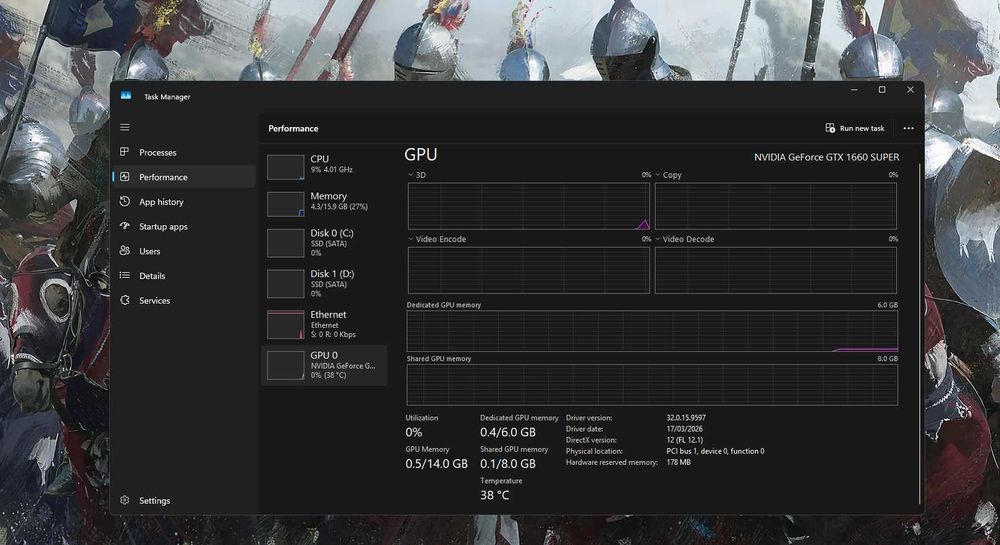Expand the Copy engine graph dropdown
Image resolution: width=1000 pixels, height=545 pixels.
[x=658, y=175]
